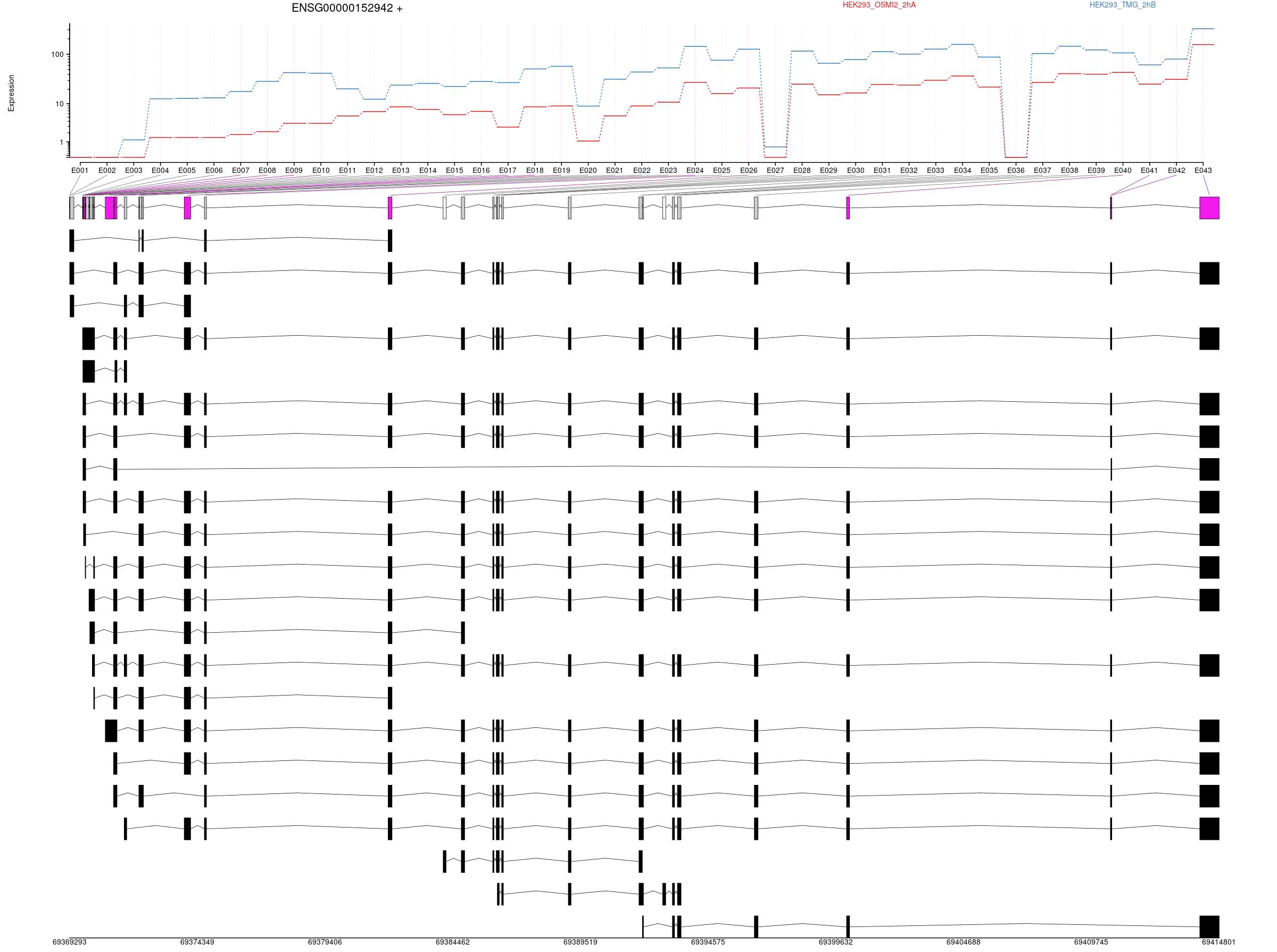Click genomic coordinate 69379406

click(x=325, y=942)
